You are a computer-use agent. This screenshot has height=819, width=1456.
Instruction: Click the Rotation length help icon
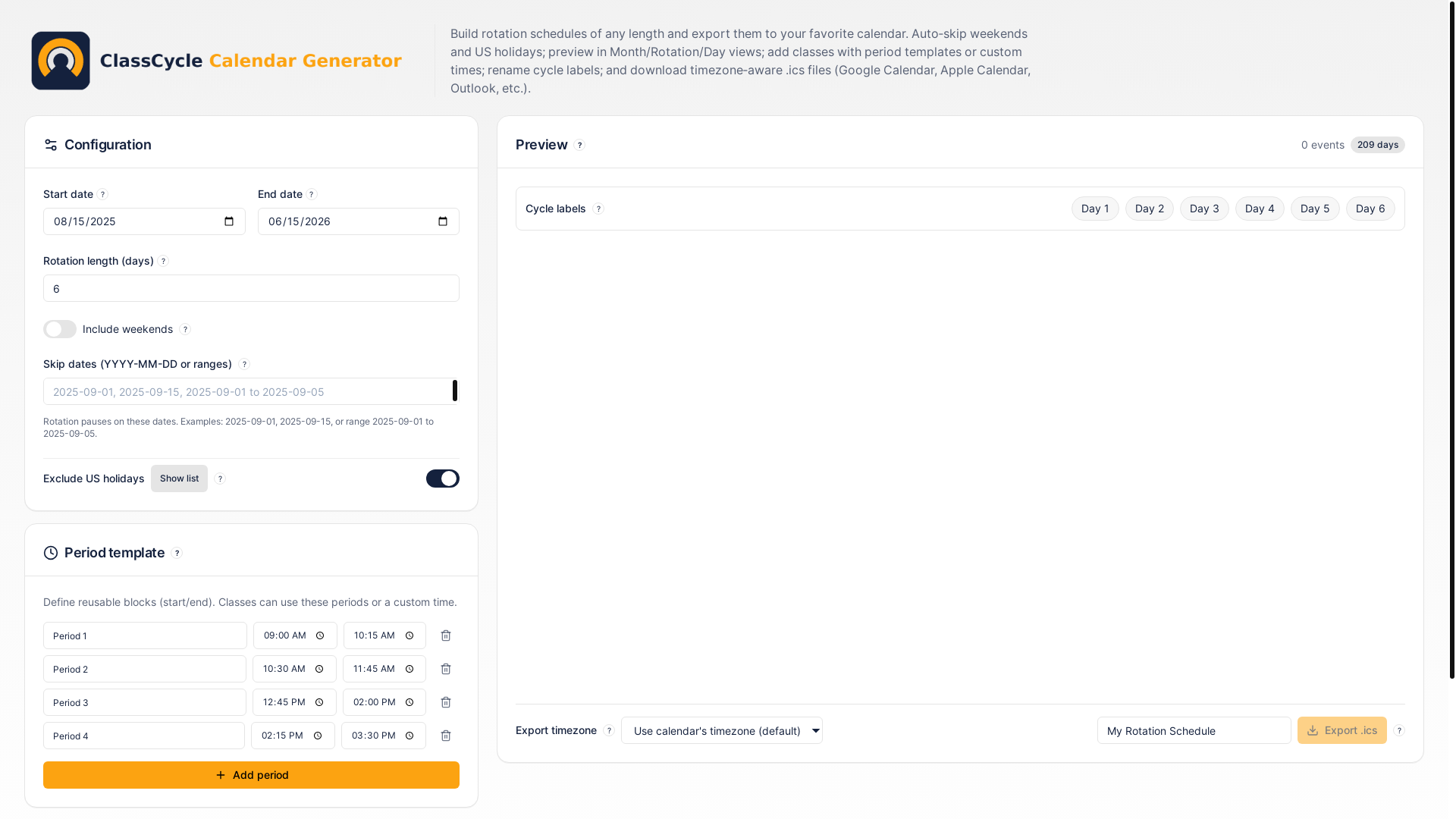coord(163,262)
